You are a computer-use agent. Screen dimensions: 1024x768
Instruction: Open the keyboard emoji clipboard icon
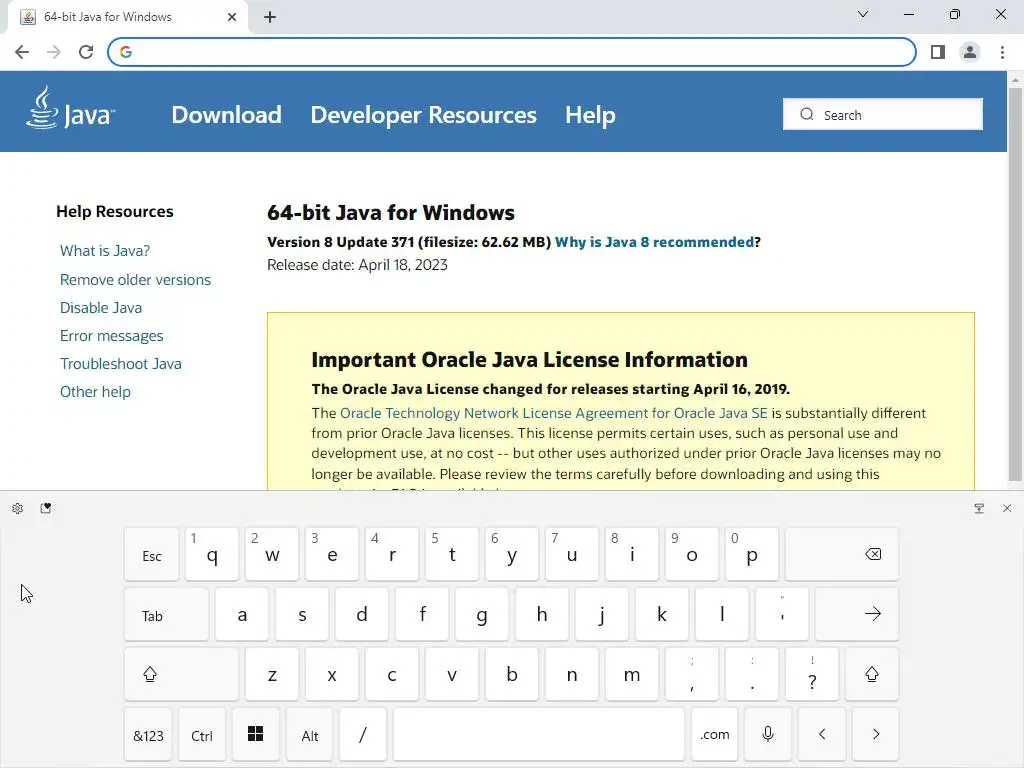46,508
